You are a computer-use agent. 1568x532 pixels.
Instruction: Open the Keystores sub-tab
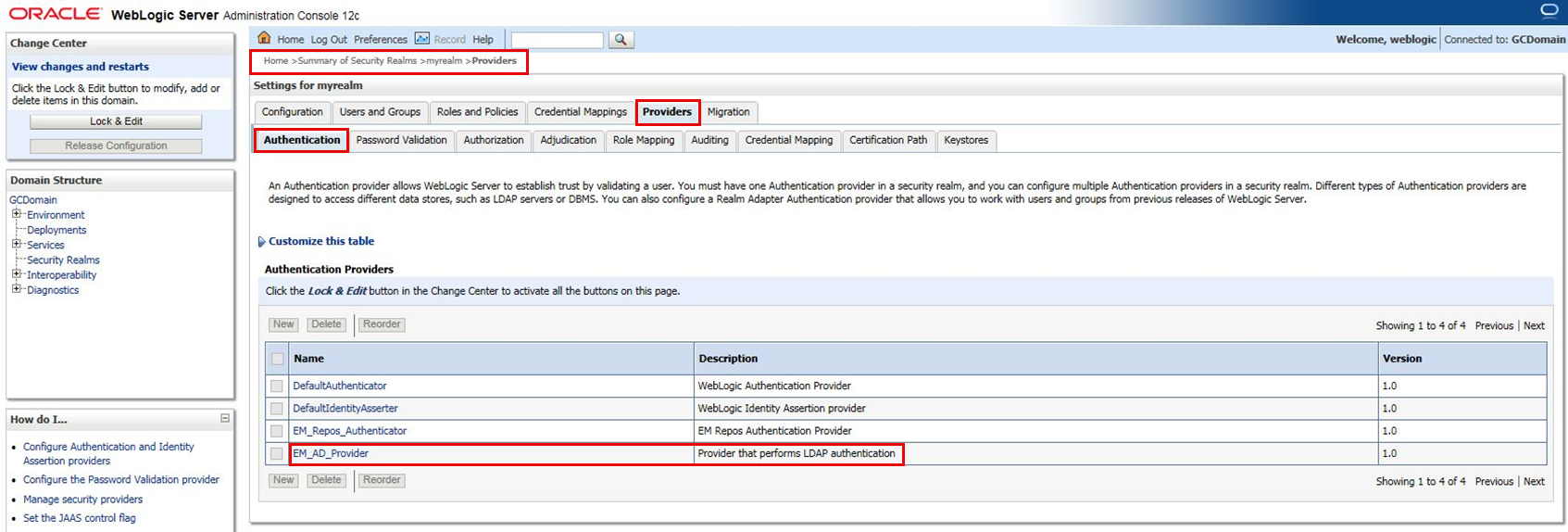[x=966, y=140]
